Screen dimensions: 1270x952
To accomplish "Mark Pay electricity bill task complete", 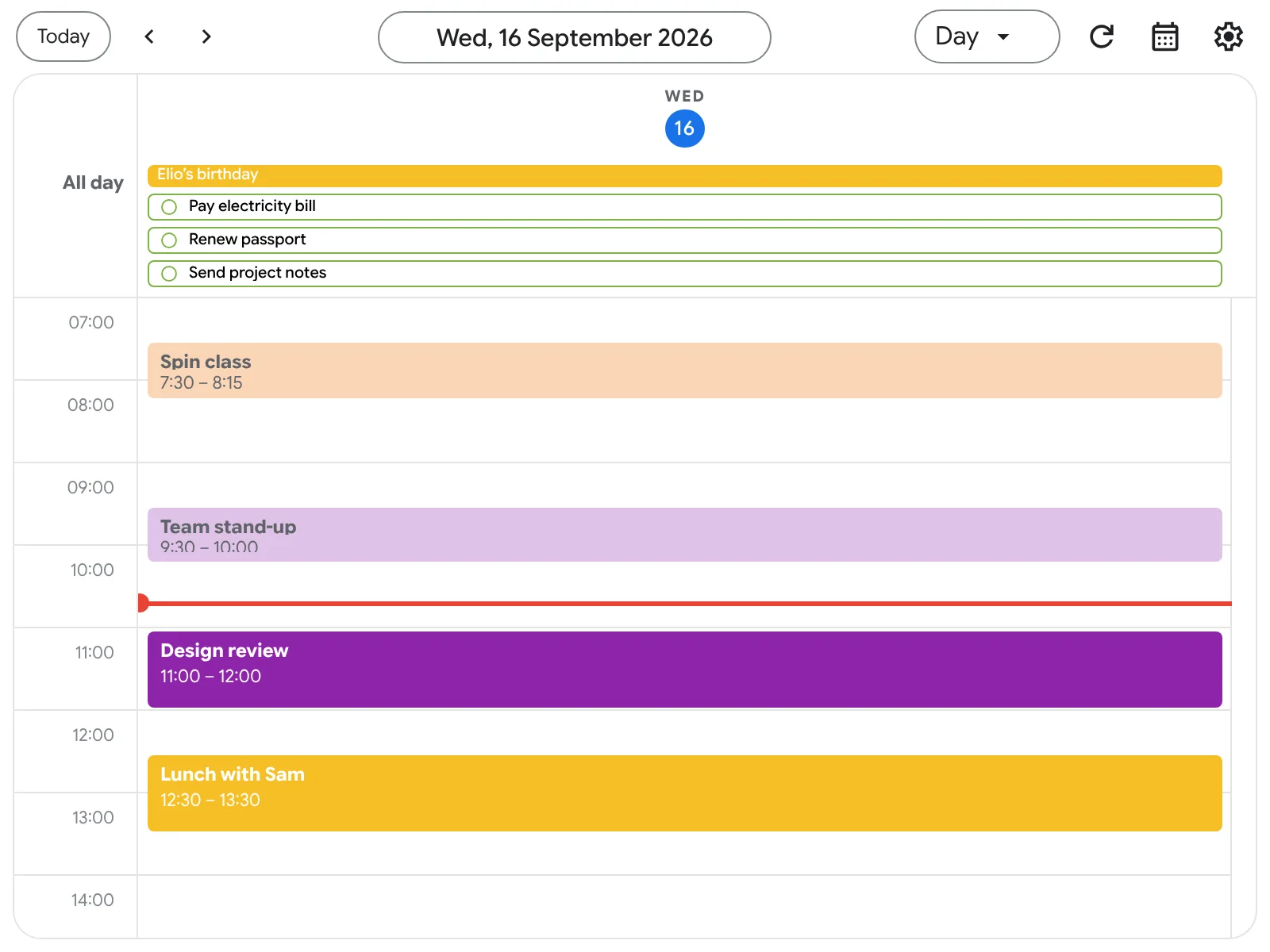I will [169, 207].
